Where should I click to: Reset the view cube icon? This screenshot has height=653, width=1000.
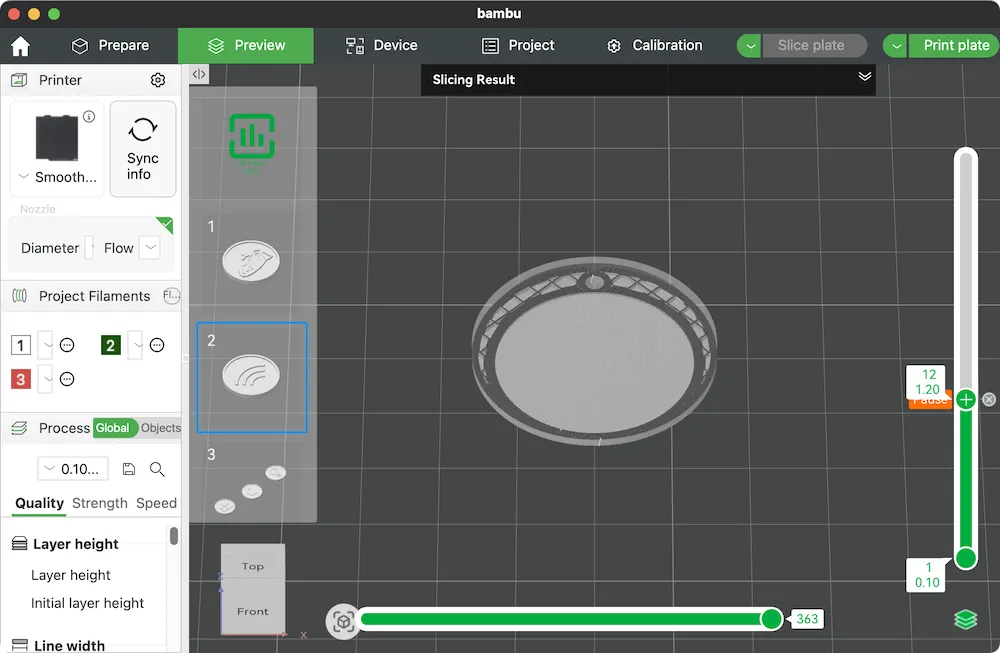(343, 620)
